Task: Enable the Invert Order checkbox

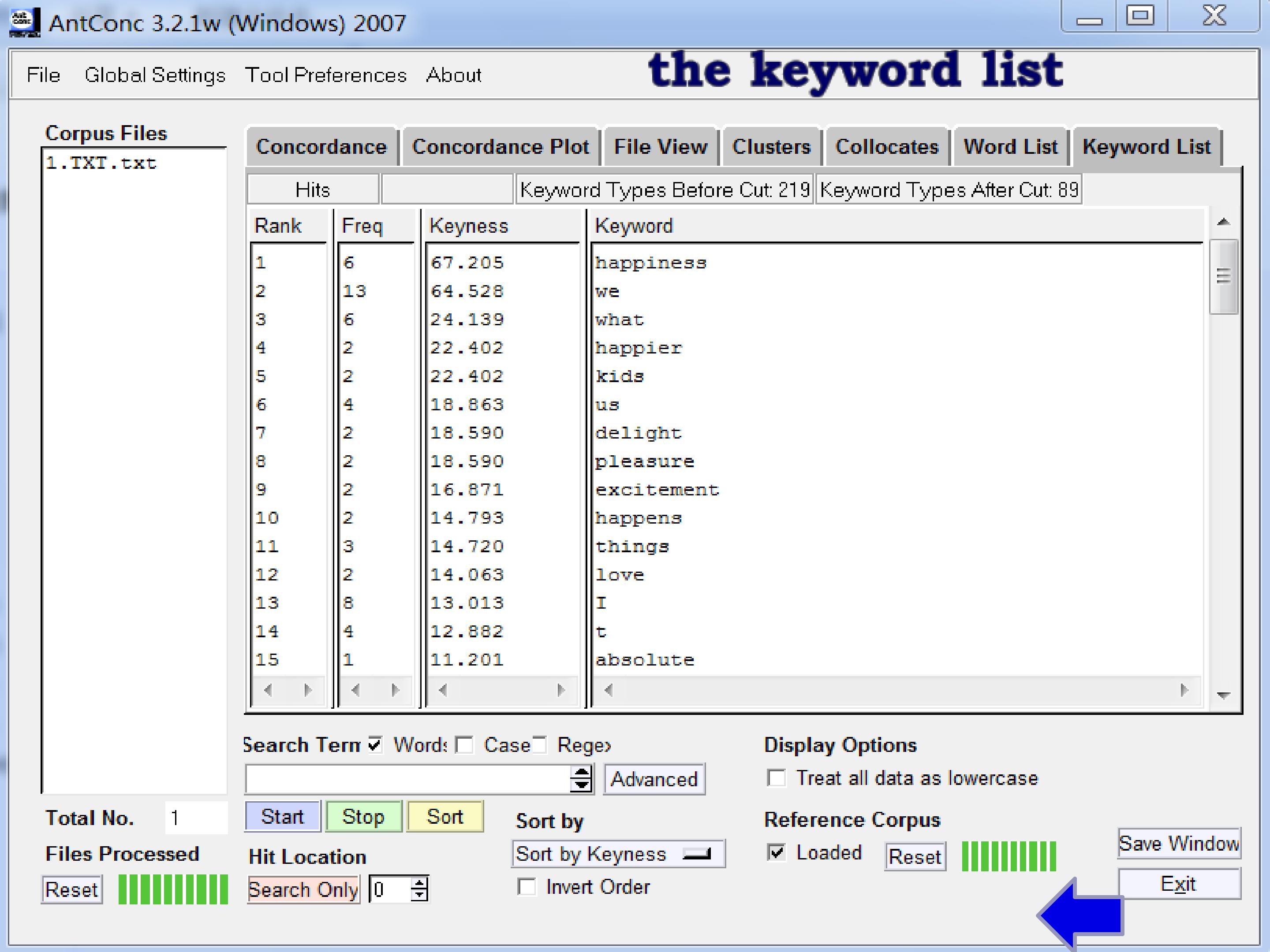Action: [x=527, y=887]
